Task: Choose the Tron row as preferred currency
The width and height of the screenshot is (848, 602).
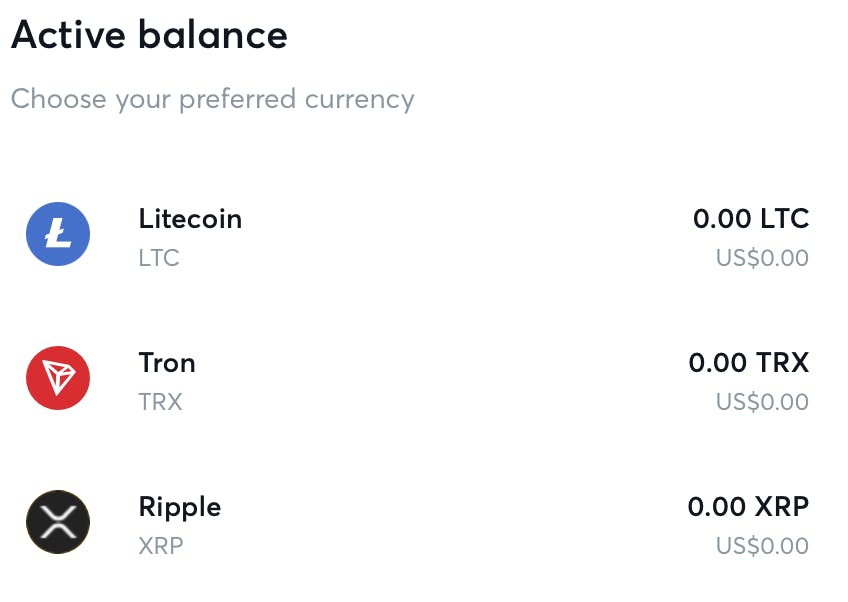Action: tap(420, 380)
